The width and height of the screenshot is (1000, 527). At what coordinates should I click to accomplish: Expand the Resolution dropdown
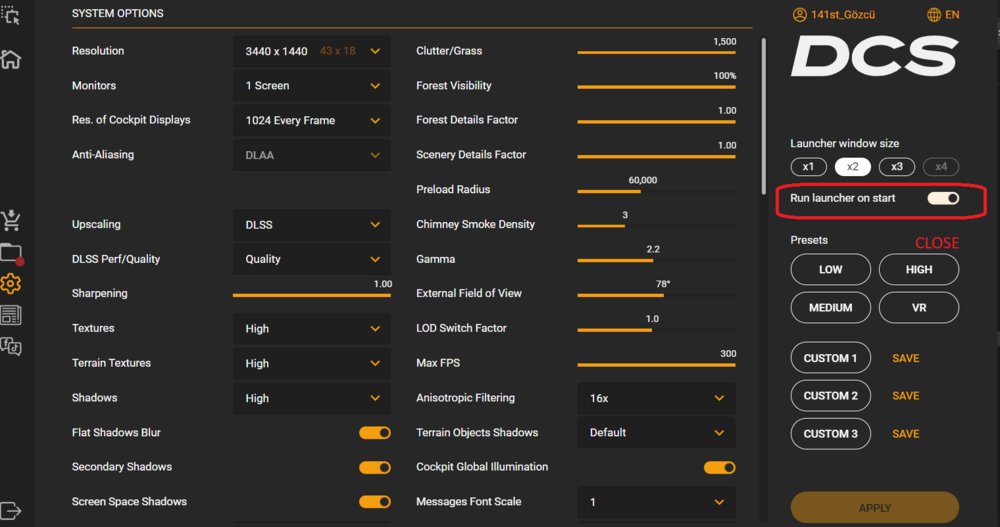pyautogui.click(x=312, y=51)
